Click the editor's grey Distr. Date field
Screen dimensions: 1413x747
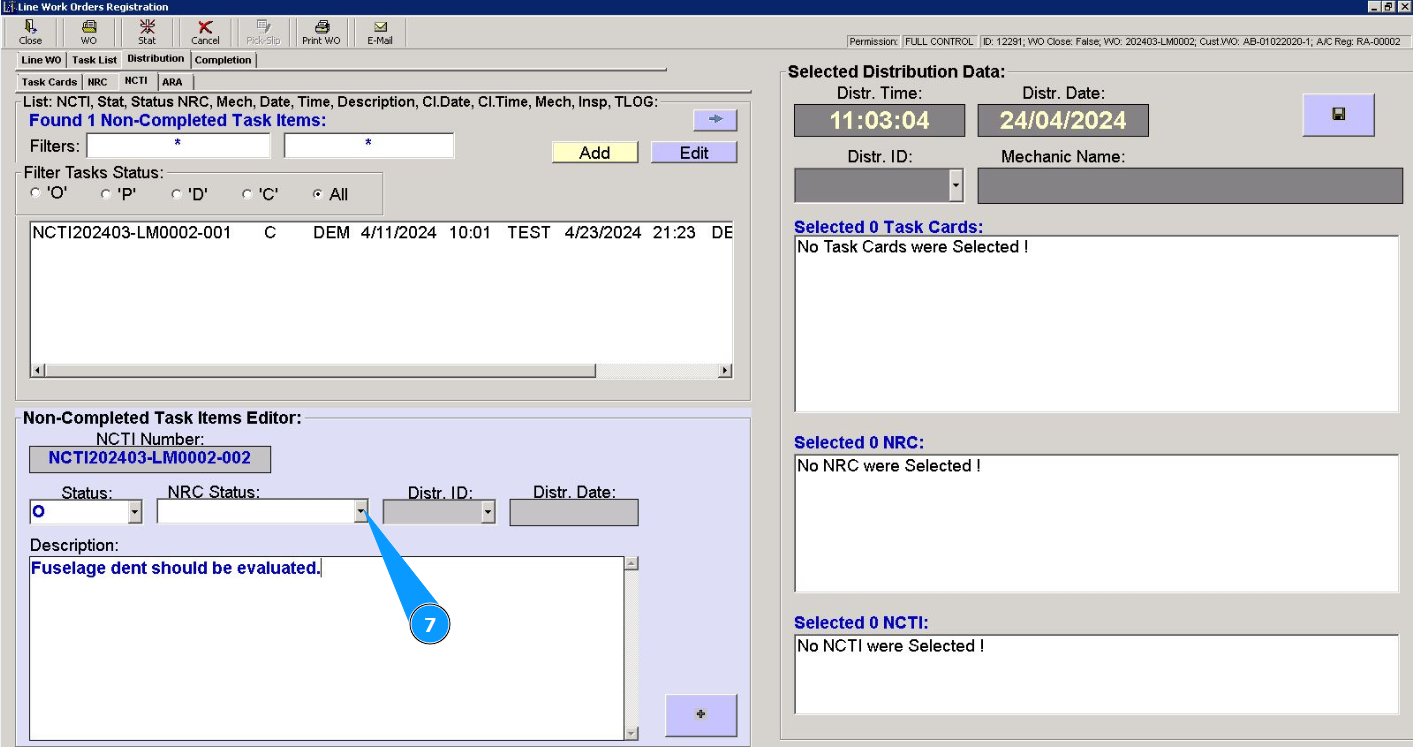tap(574, 512)
